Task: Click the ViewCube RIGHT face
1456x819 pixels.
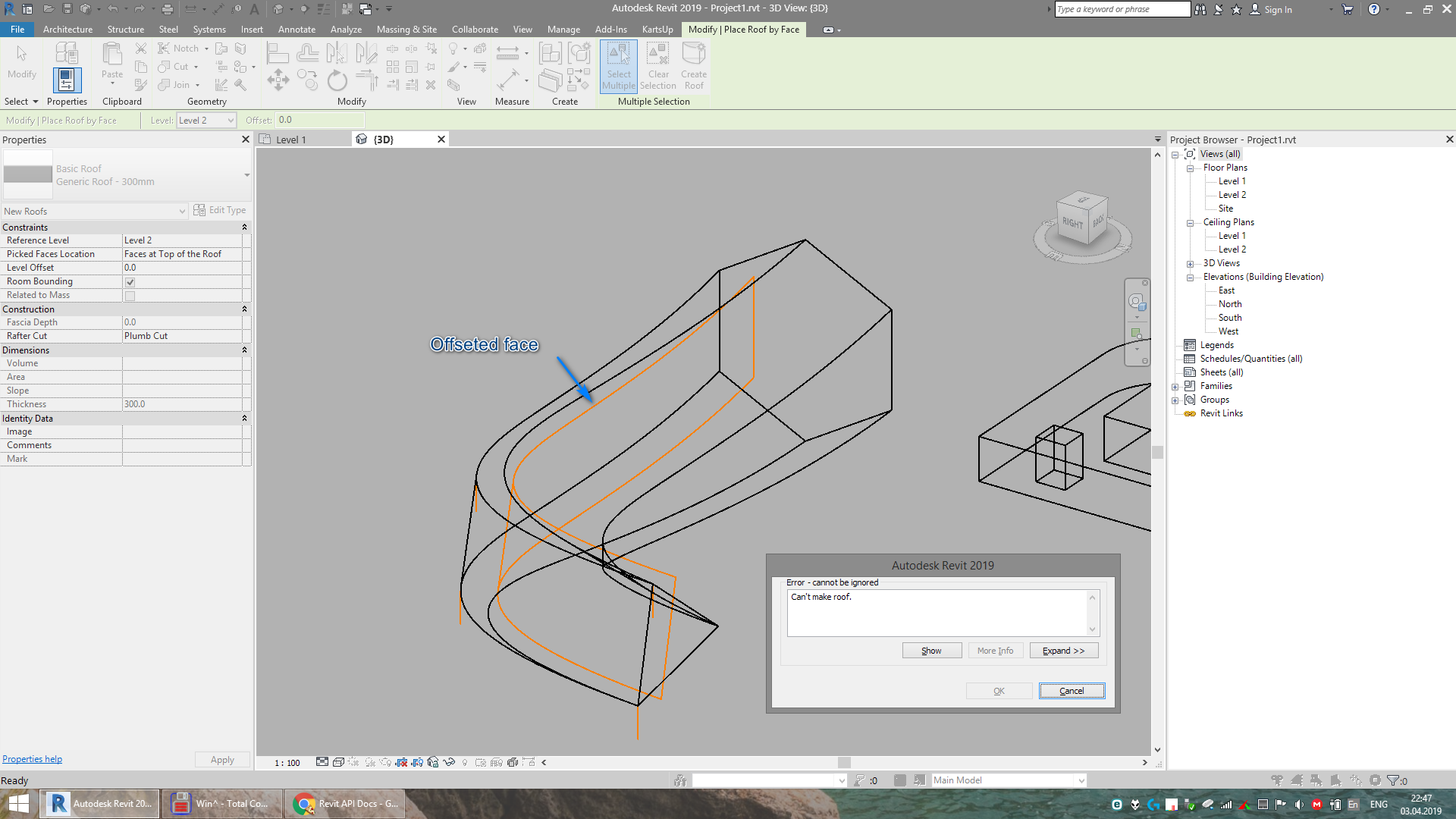Action: pyautogui.click(x=1072, y=223)
